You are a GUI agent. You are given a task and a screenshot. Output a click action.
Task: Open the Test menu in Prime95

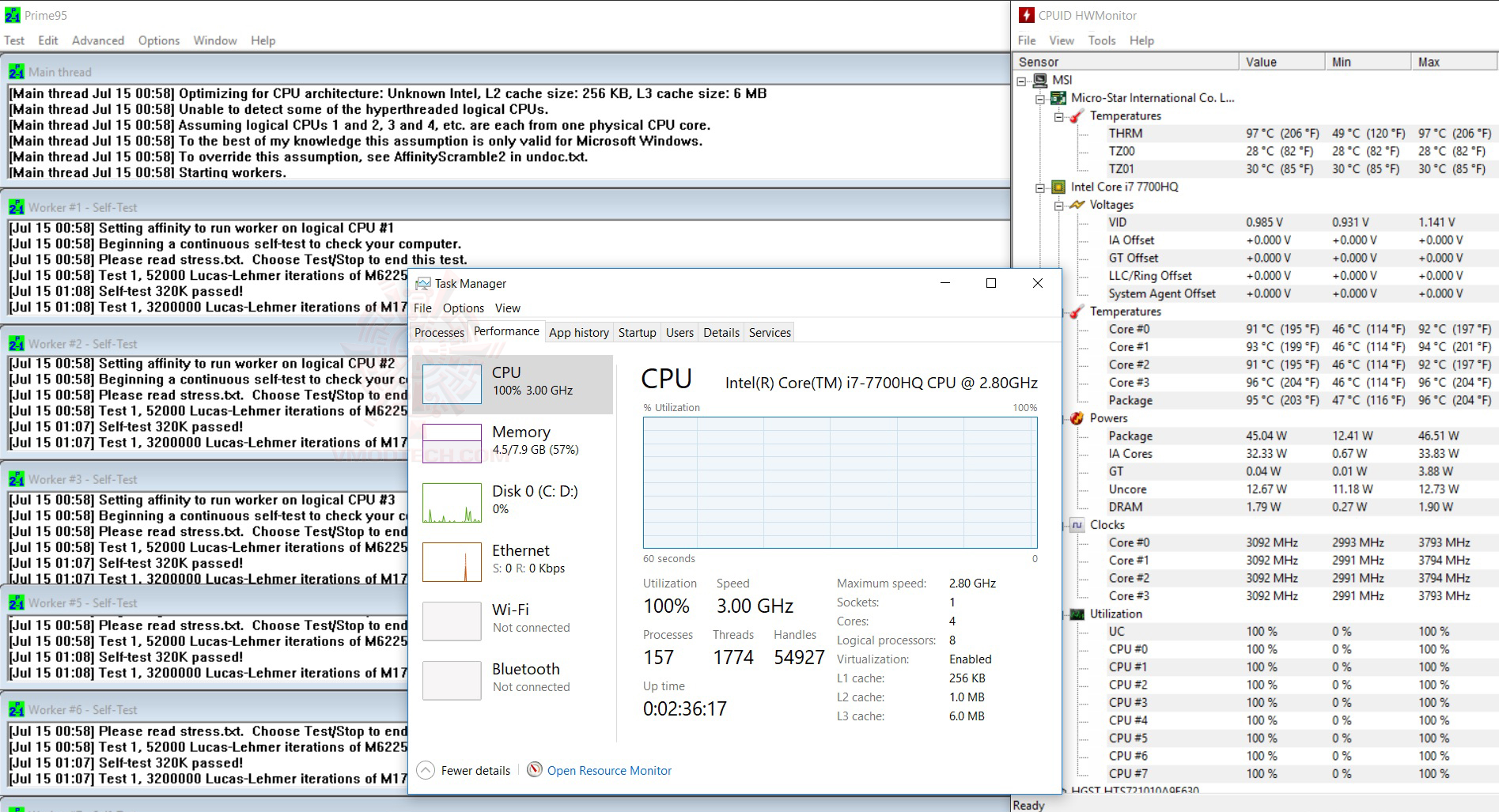click(x=14, y=40)
